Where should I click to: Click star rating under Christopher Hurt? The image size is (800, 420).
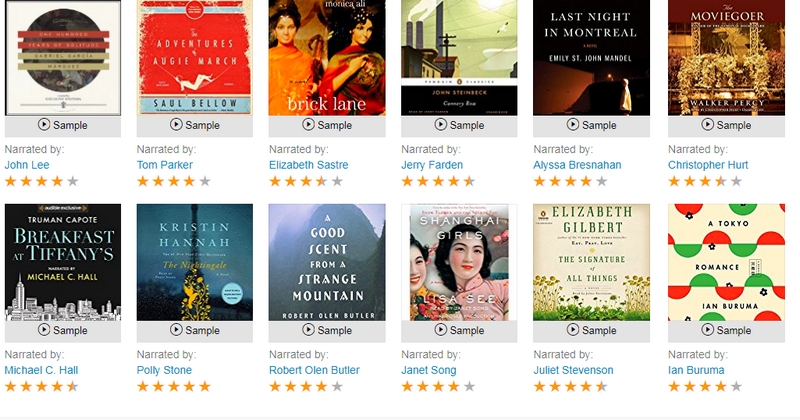click(704, 181)
